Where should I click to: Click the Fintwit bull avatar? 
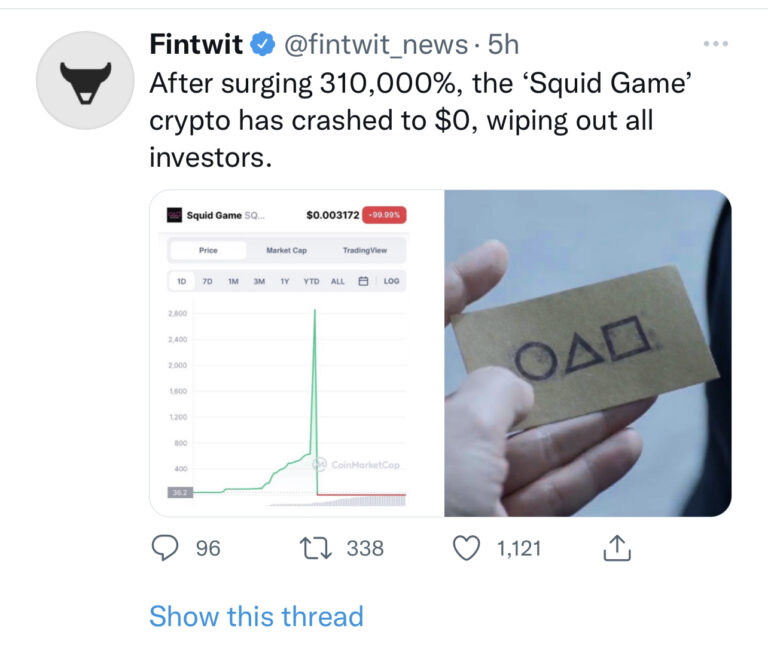pos(85,80)
